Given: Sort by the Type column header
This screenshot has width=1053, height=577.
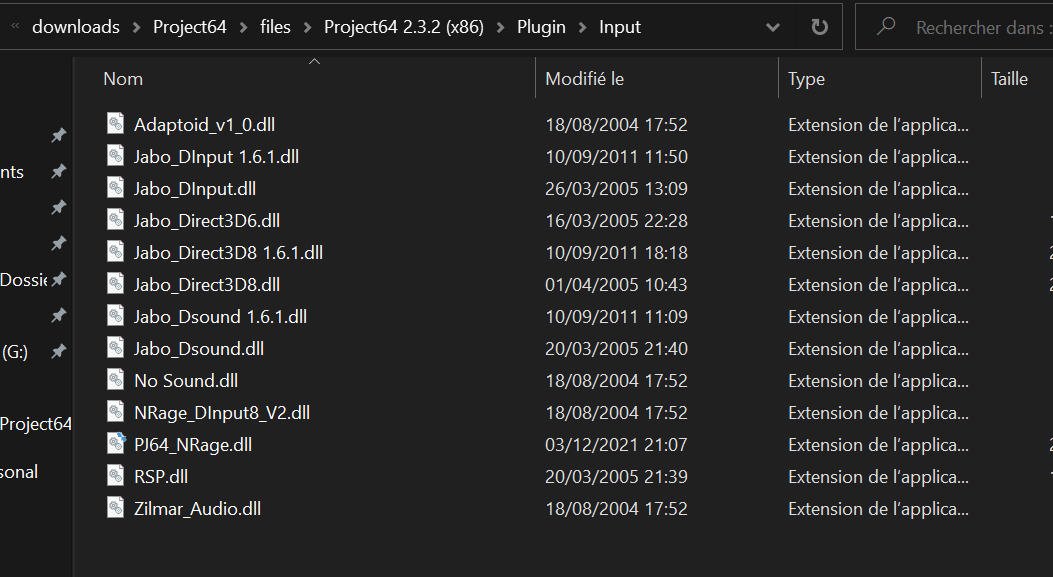Looking at the screenshot, I should pos(806,79).
